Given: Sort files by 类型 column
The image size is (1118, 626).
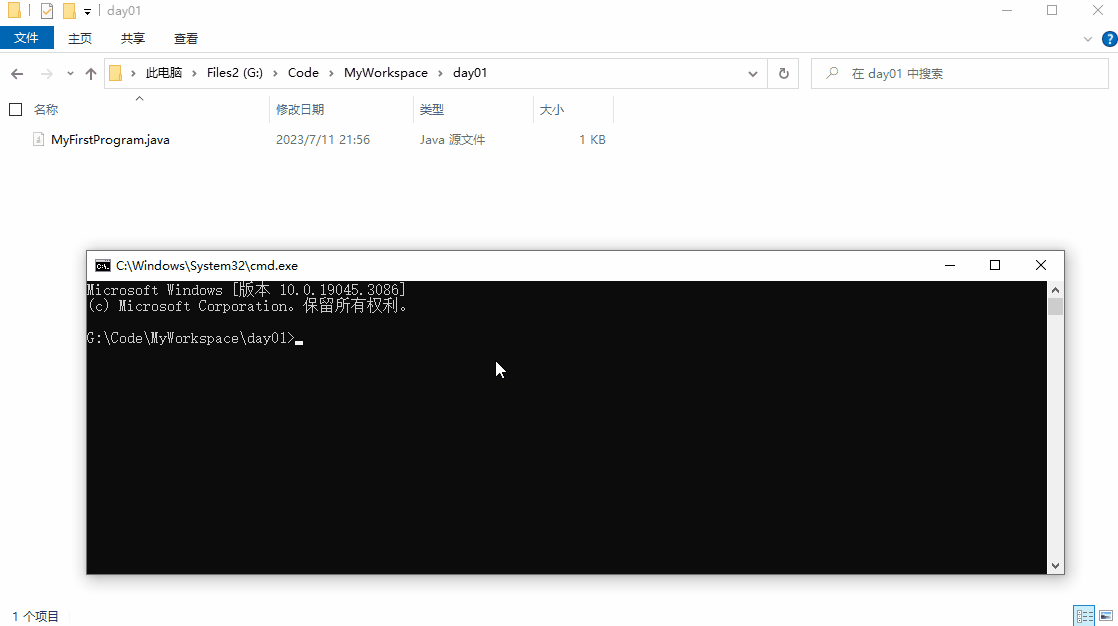Looking at the screenshot, I should click(x=431, y=110).
